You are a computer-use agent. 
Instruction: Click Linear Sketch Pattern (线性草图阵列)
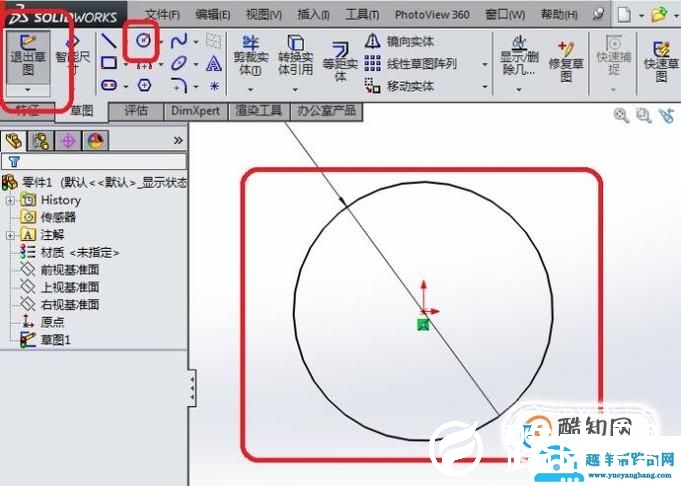pyautogui.click(x=411, y=64)
